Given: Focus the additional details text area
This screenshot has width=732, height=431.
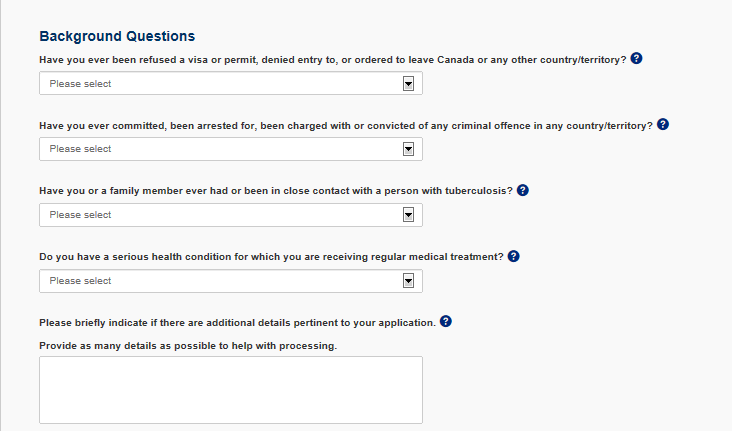Looking at the screenshot, I should pyautogui.click(x=231, y=390).
